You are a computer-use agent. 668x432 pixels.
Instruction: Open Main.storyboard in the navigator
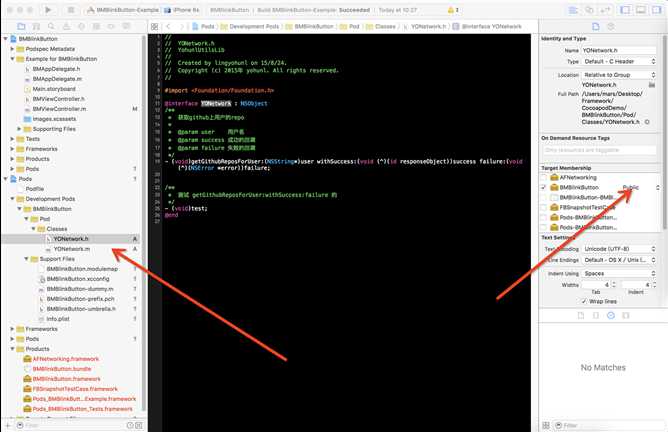point(54,89)
